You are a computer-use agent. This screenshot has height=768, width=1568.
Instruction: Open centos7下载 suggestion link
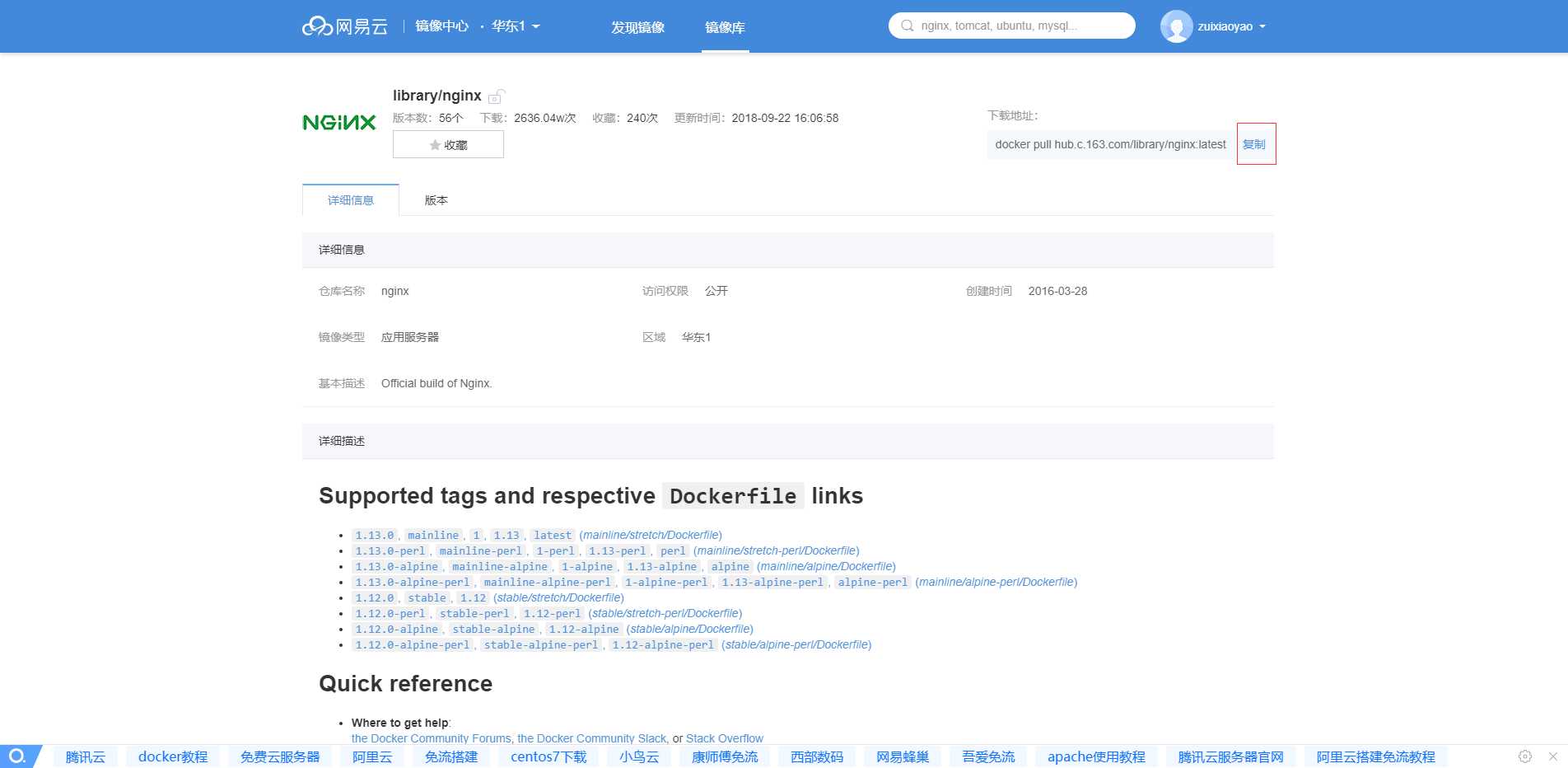[548, 756]
